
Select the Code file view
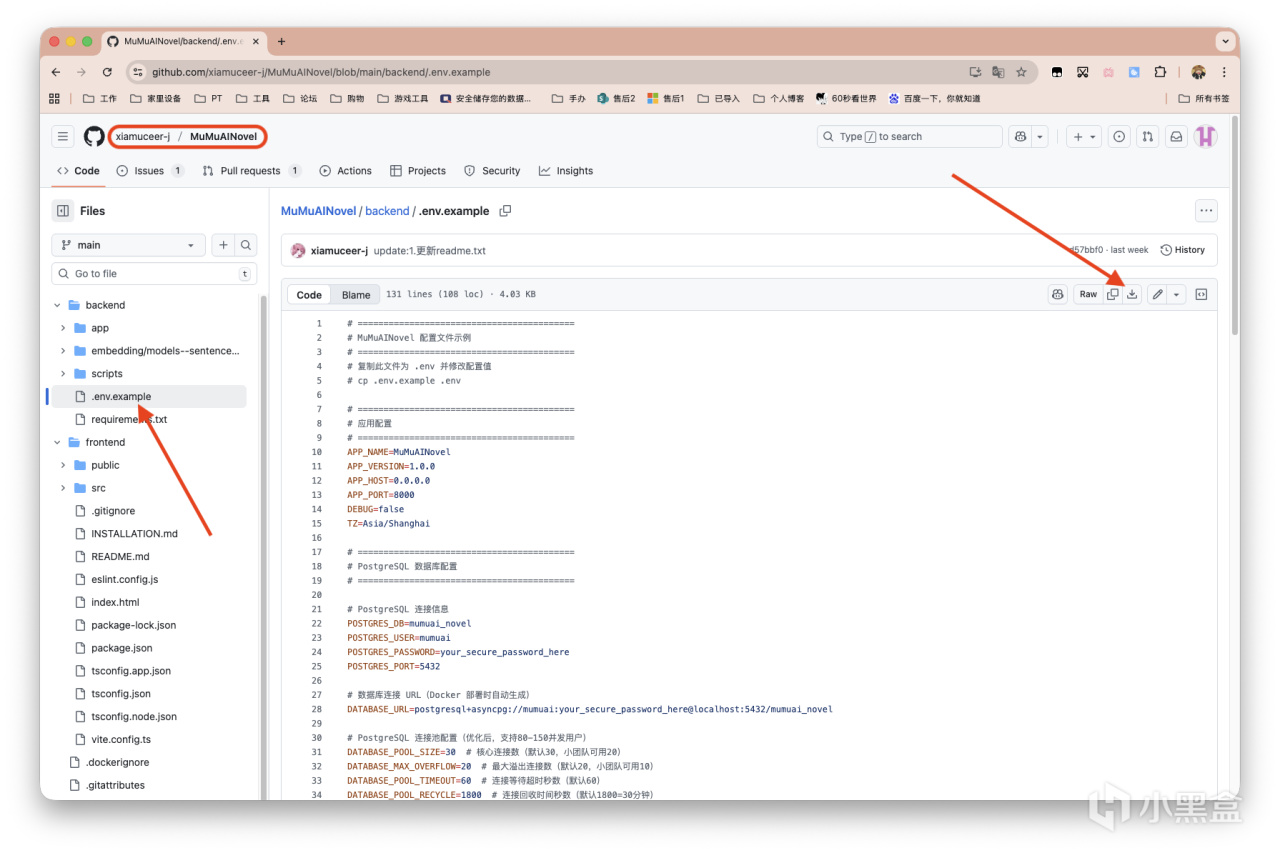[309, 295]
